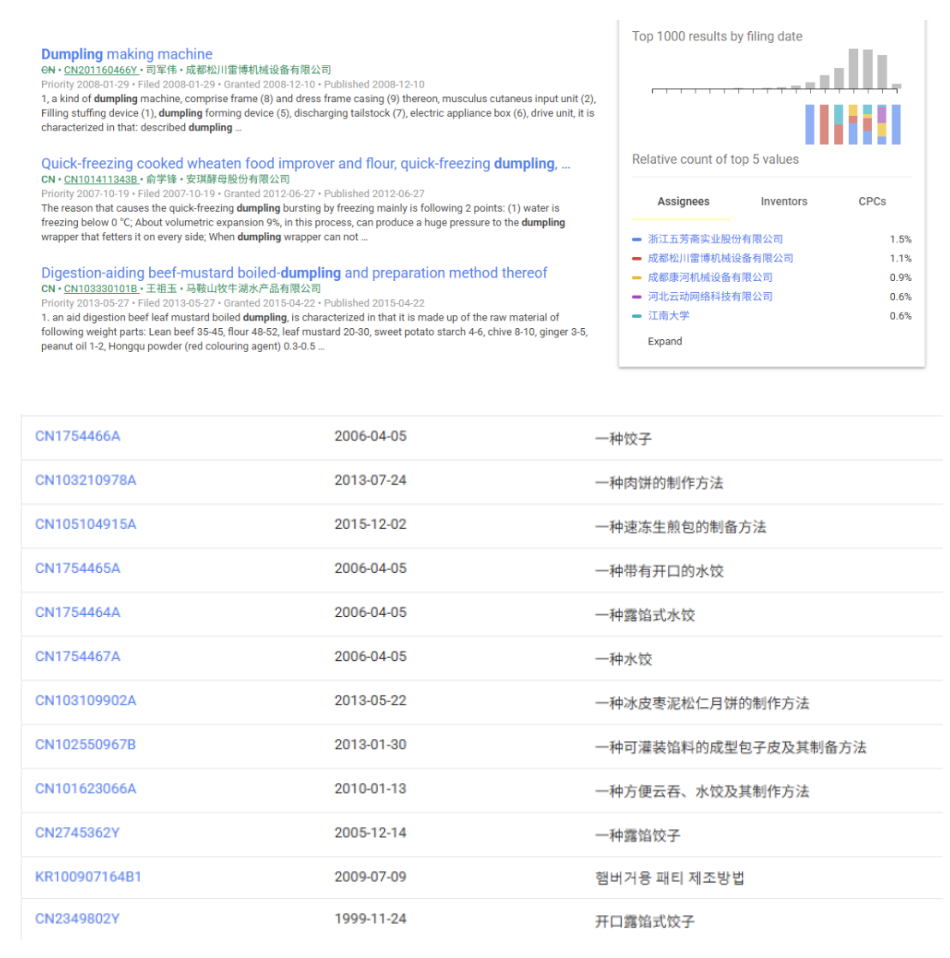Switch to the Inventors tab

point(783,201)
